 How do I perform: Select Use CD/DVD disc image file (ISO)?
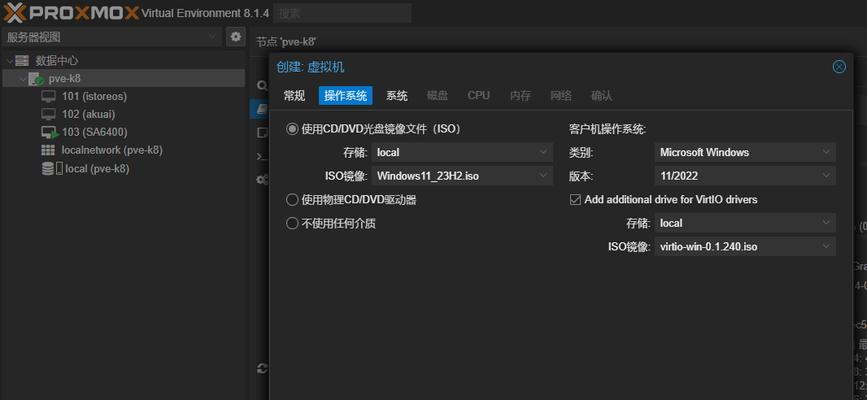pos(291,129)
